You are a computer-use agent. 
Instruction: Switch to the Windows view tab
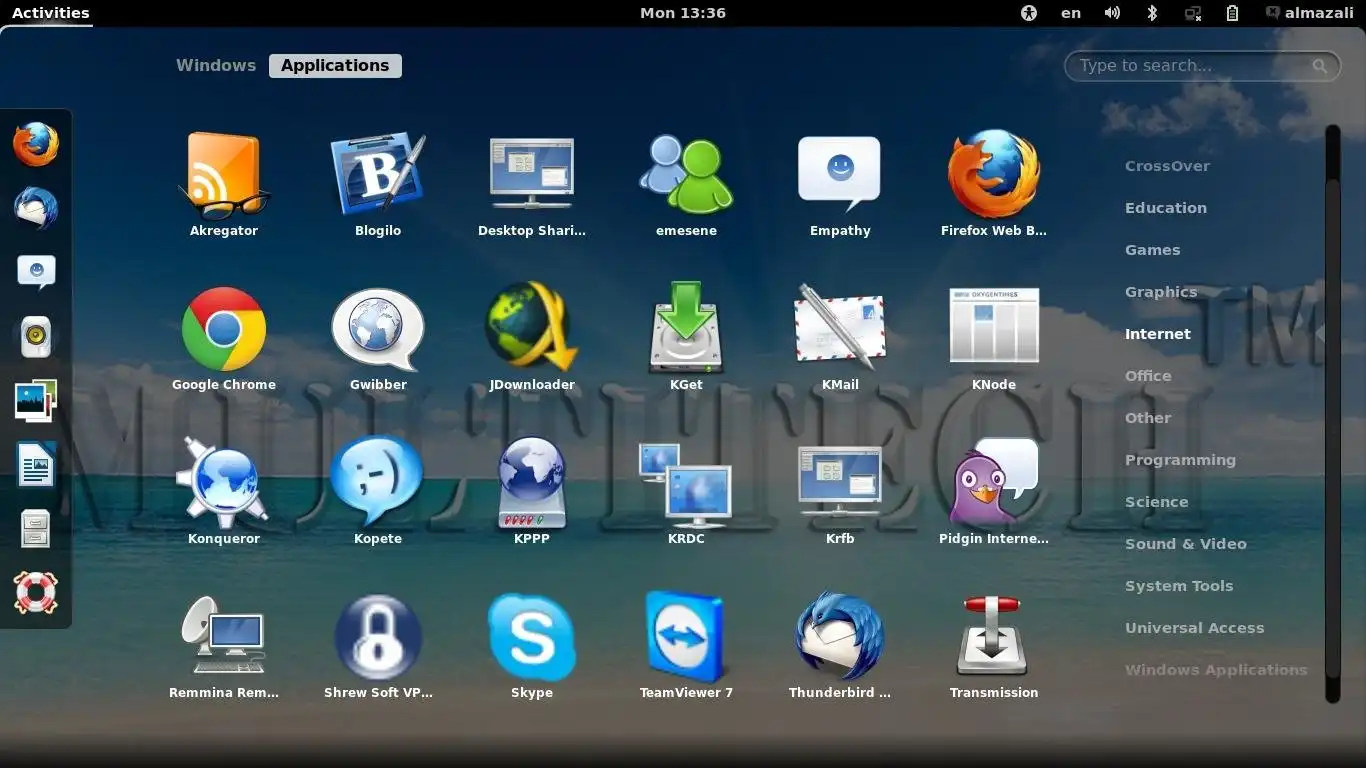pos(216,65)
